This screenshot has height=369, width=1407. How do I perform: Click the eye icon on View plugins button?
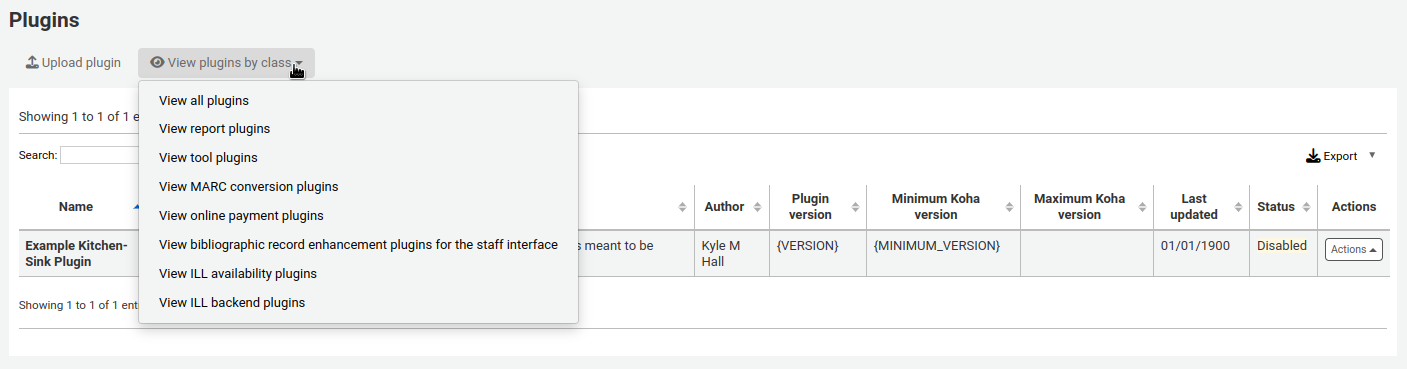157,62
